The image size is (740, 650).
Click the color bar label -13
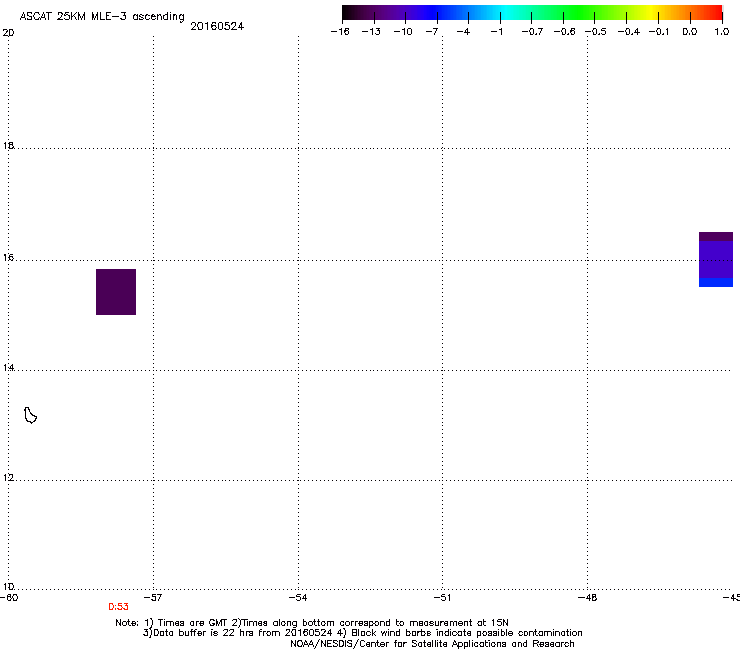(371, 32)
